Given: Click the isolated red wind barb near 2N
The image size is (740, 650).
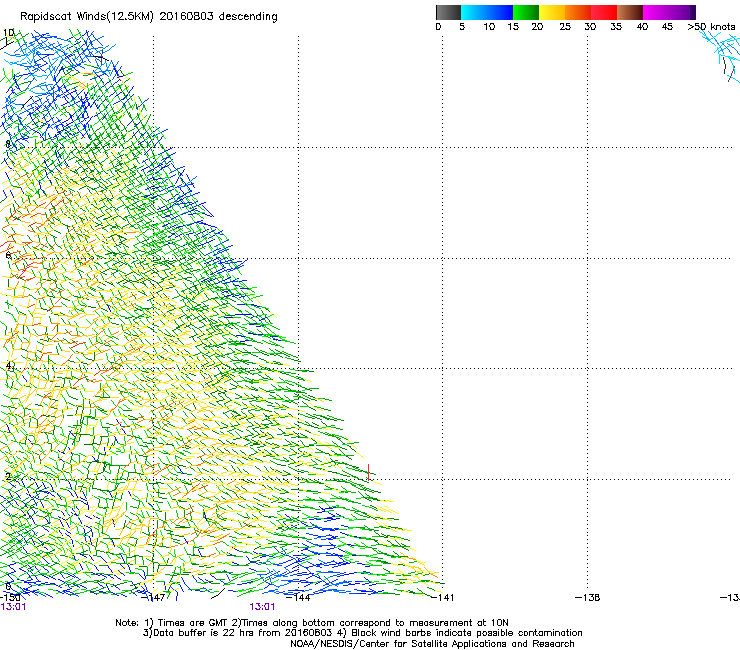Looking at the screenshot, I should [x=369, y=472].
